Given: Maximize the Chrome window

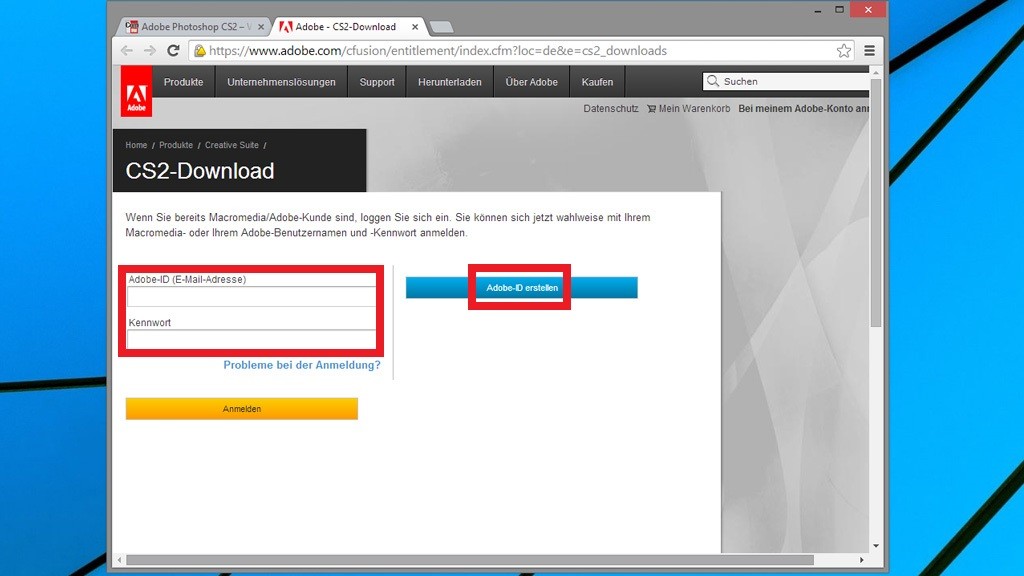Looking at the screenshot, I should click(840, 10).
